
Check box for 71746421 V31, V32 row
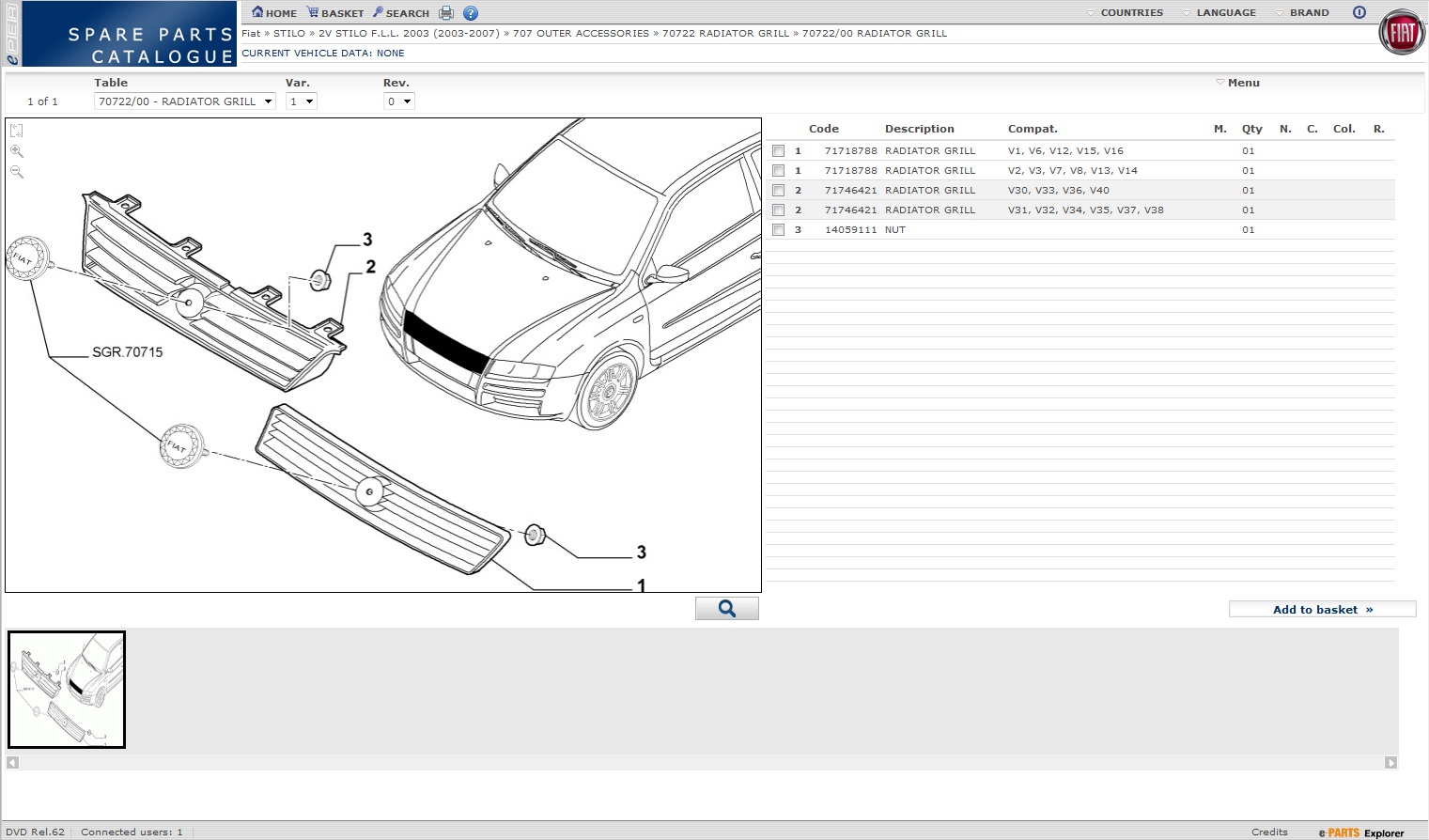point(778,210)
